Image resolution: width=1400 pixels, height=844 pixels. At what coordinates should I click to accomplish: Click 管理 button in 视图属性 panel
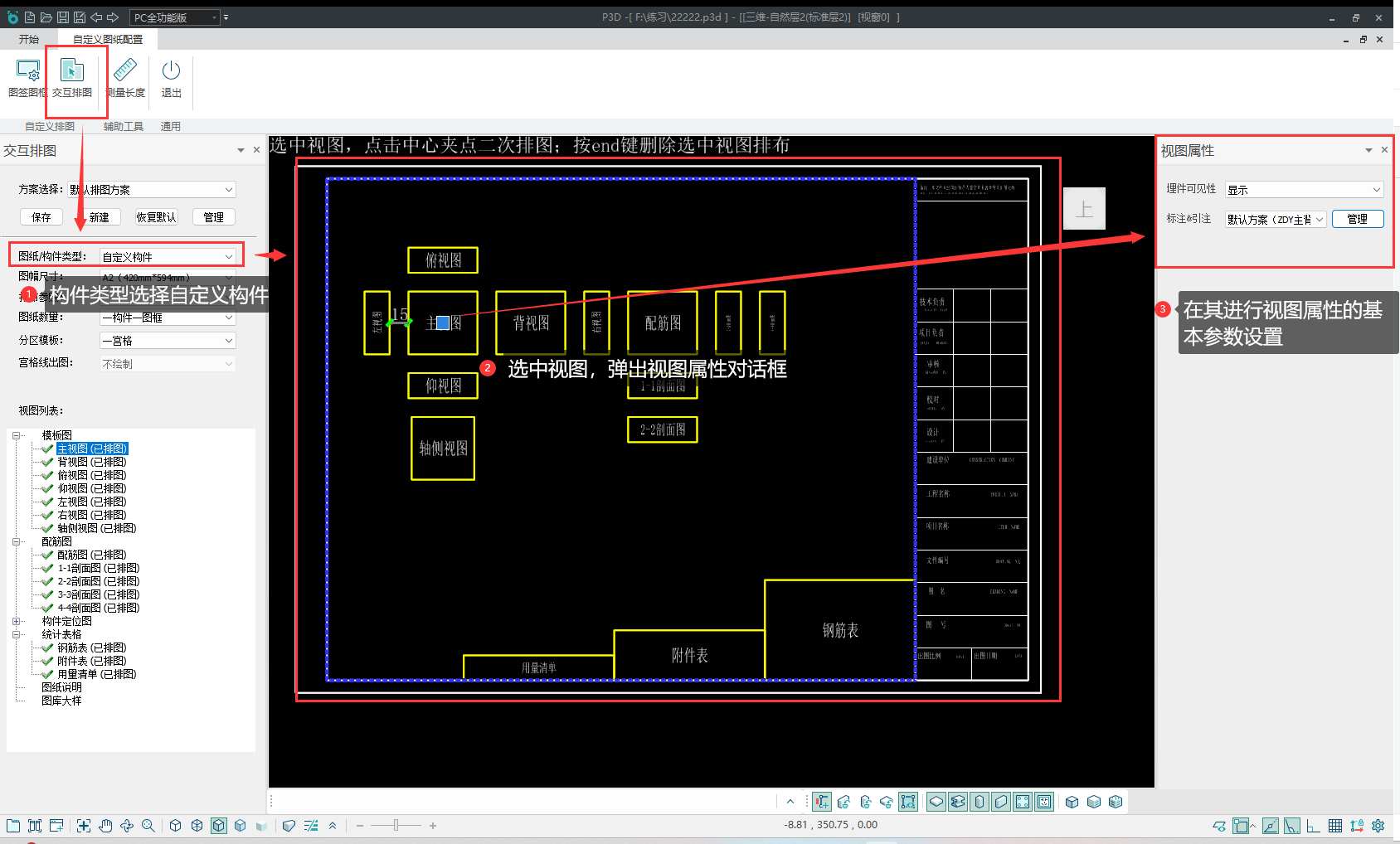point(1358,219)
